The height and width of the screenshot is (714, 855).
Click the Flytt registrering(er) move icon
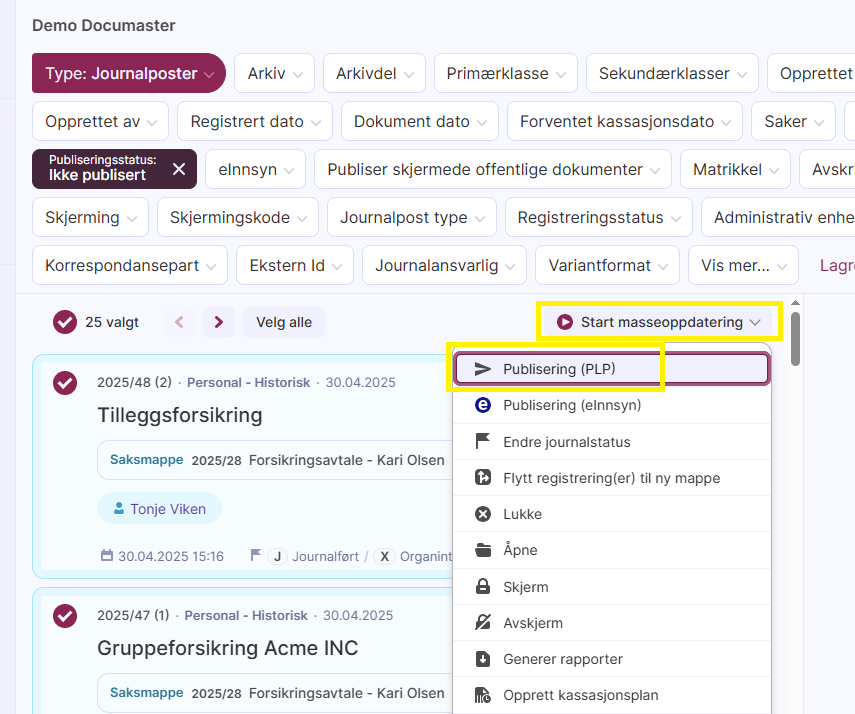483,478
